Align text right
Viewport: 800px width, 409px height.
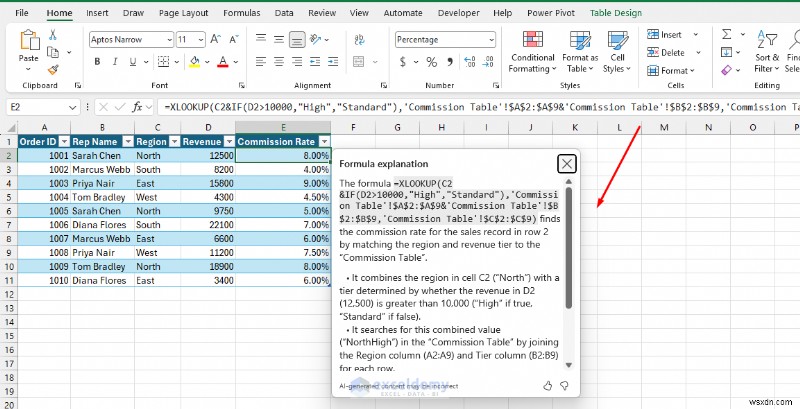coord(297,62)
